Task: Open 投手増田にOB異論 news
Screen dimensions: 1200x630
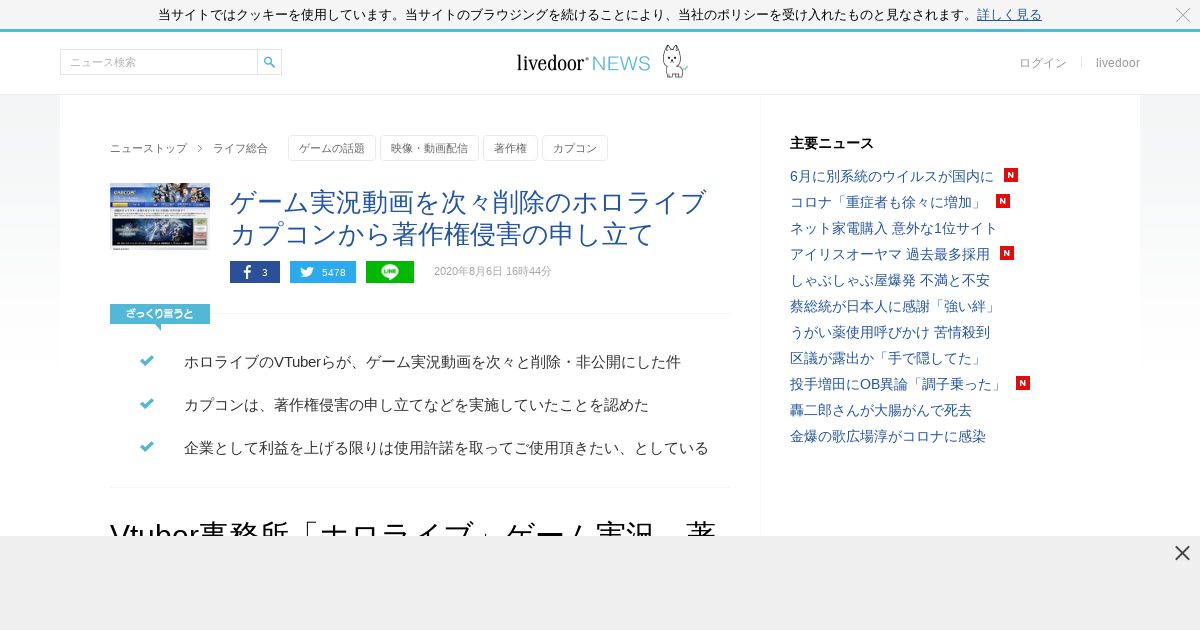Action: coord(898,384)
